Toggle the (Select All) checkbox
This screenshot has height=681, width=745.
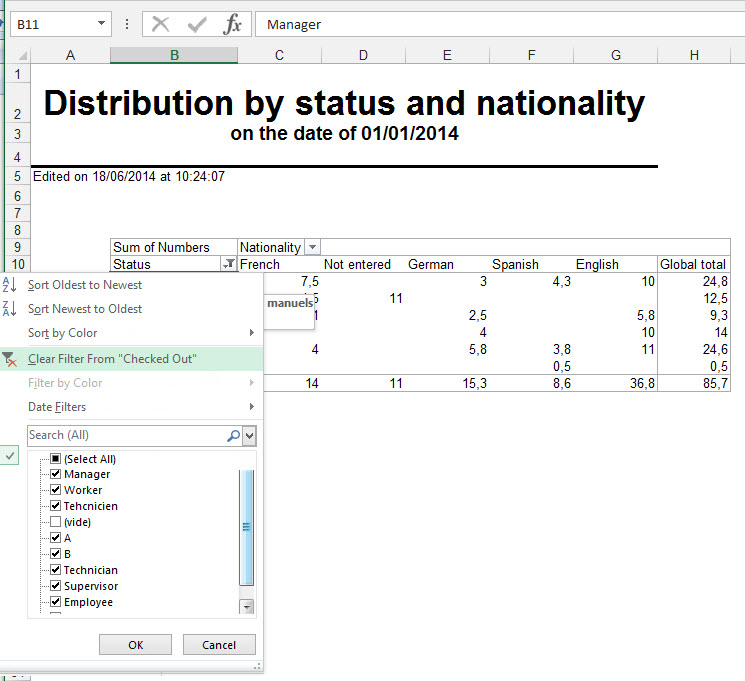click(x=56, y=459)
